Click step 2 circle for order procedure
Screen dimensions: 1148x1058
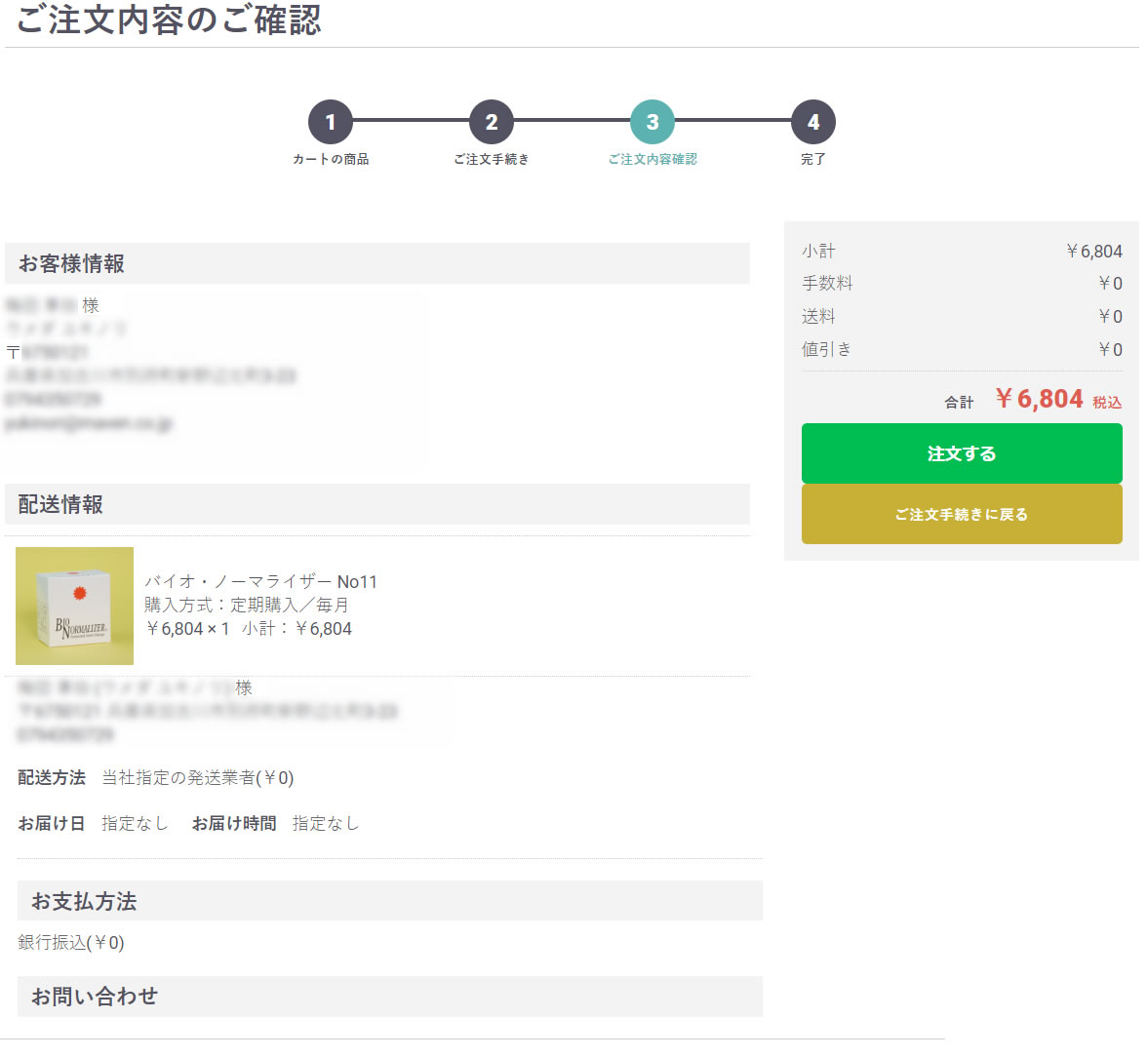pos(491,122)
